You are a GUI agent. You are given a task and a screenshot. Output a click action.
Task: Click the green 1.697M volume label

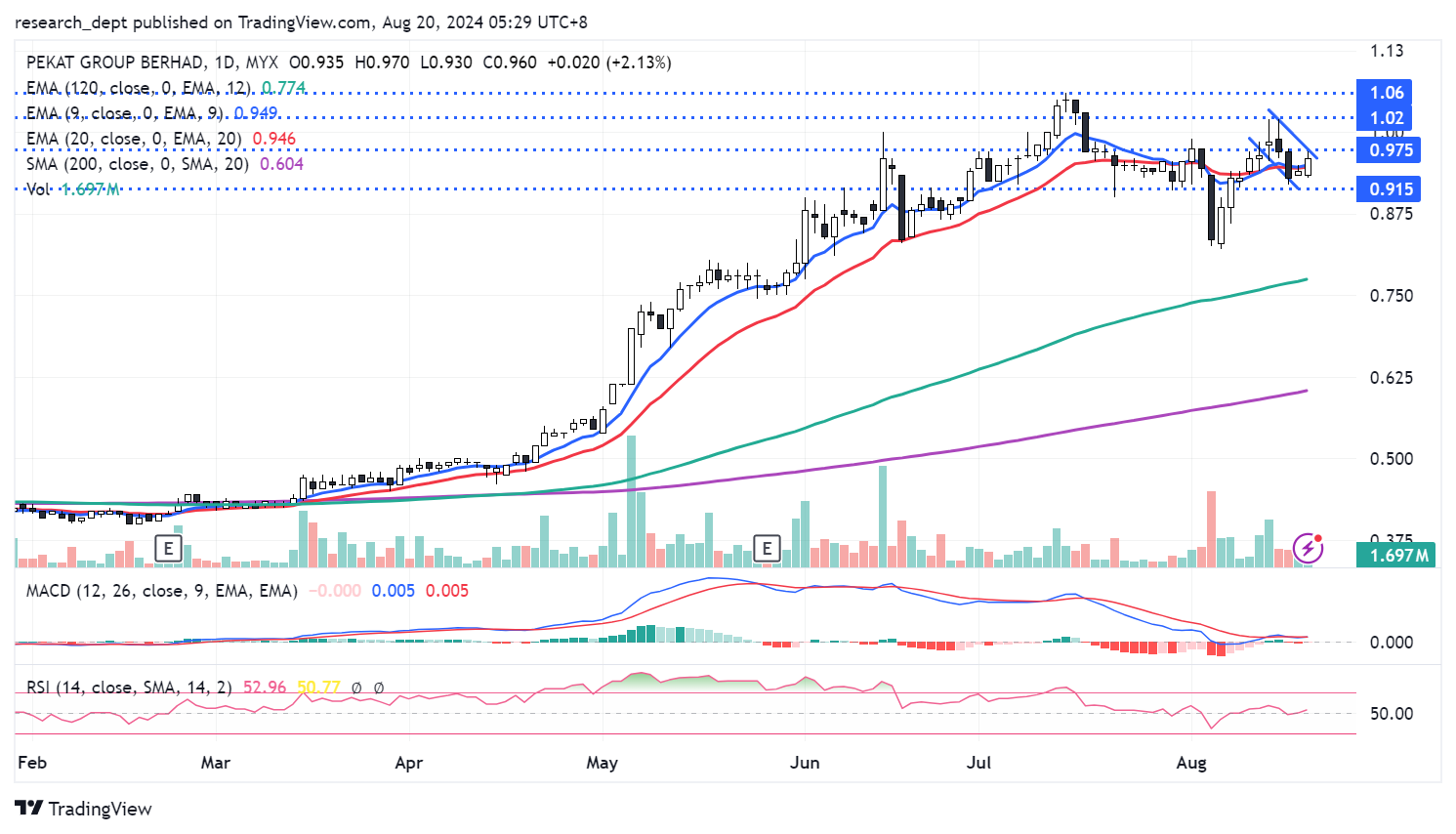[1398, 556]
